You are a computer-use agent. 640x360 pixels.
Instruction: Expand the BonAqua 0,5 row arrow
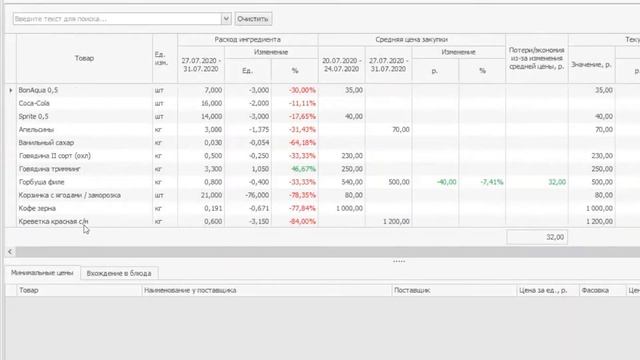click(x=11, y=90)
